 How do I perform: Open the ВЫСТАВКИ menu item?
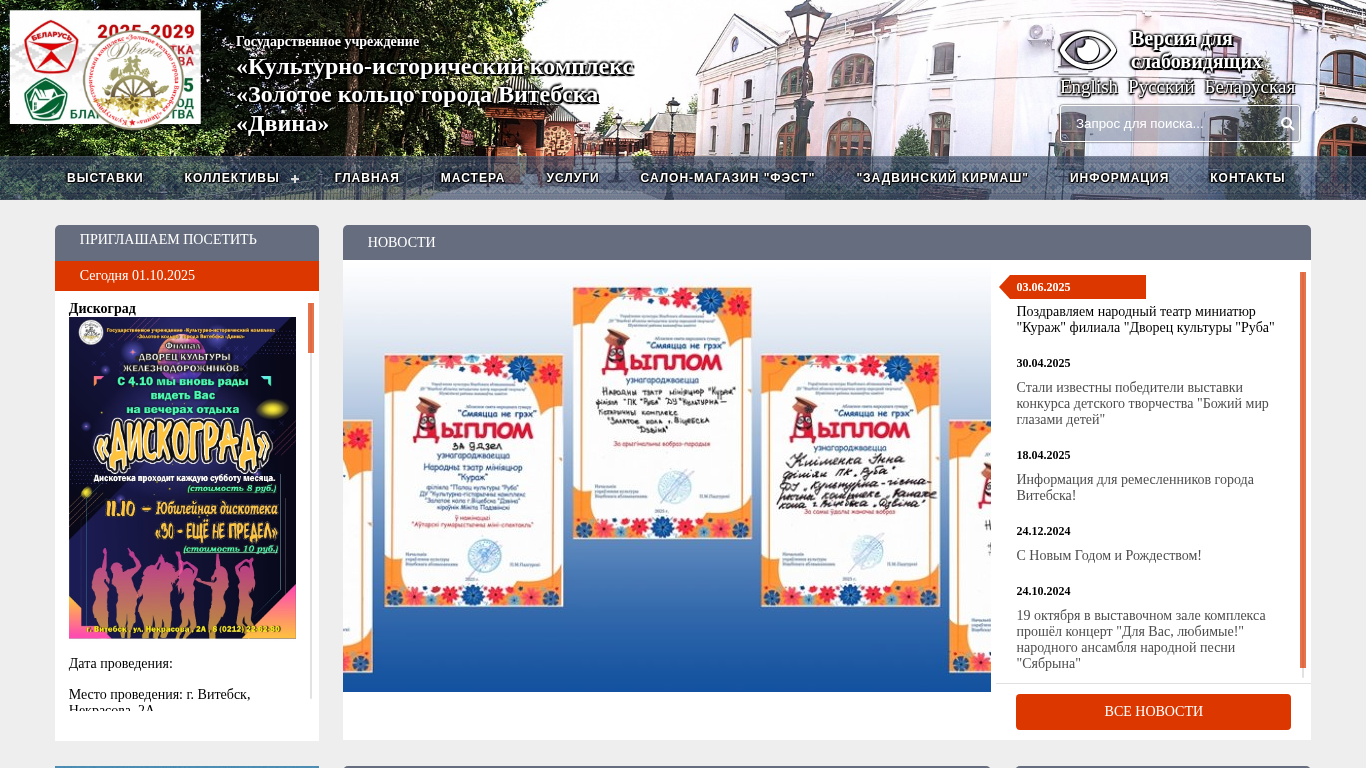105,178
